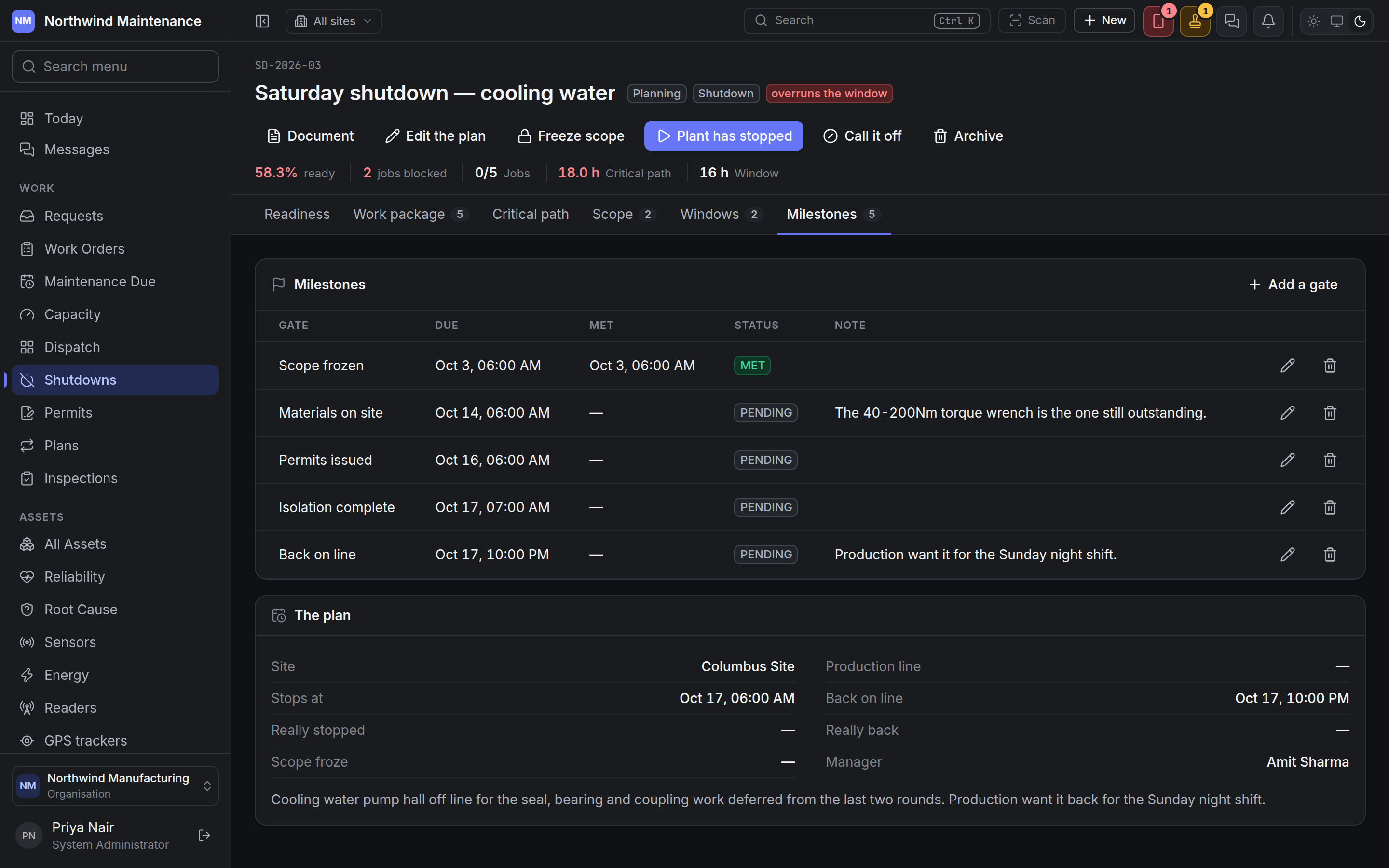Open Document action
Screen dimensions: 1389x868
pos(311,136)
